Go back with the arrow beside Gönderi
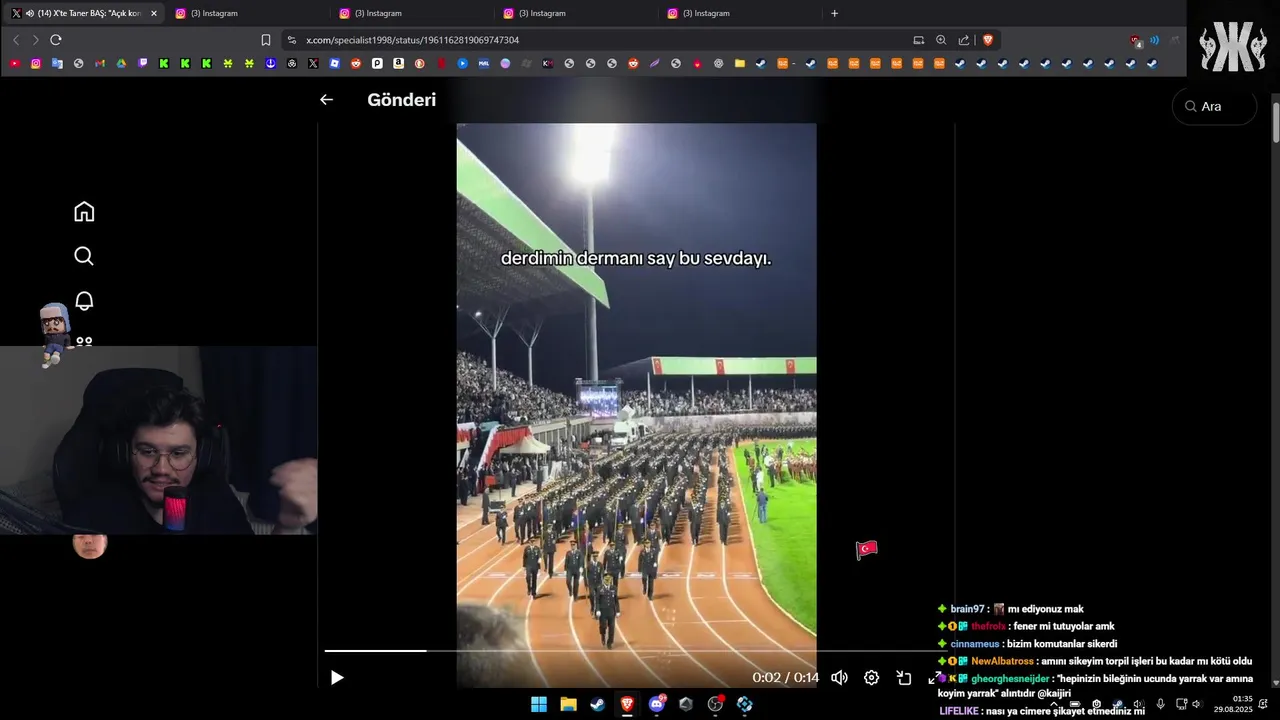This screenshot has width=1280, height=720. [x=326, y=100]
